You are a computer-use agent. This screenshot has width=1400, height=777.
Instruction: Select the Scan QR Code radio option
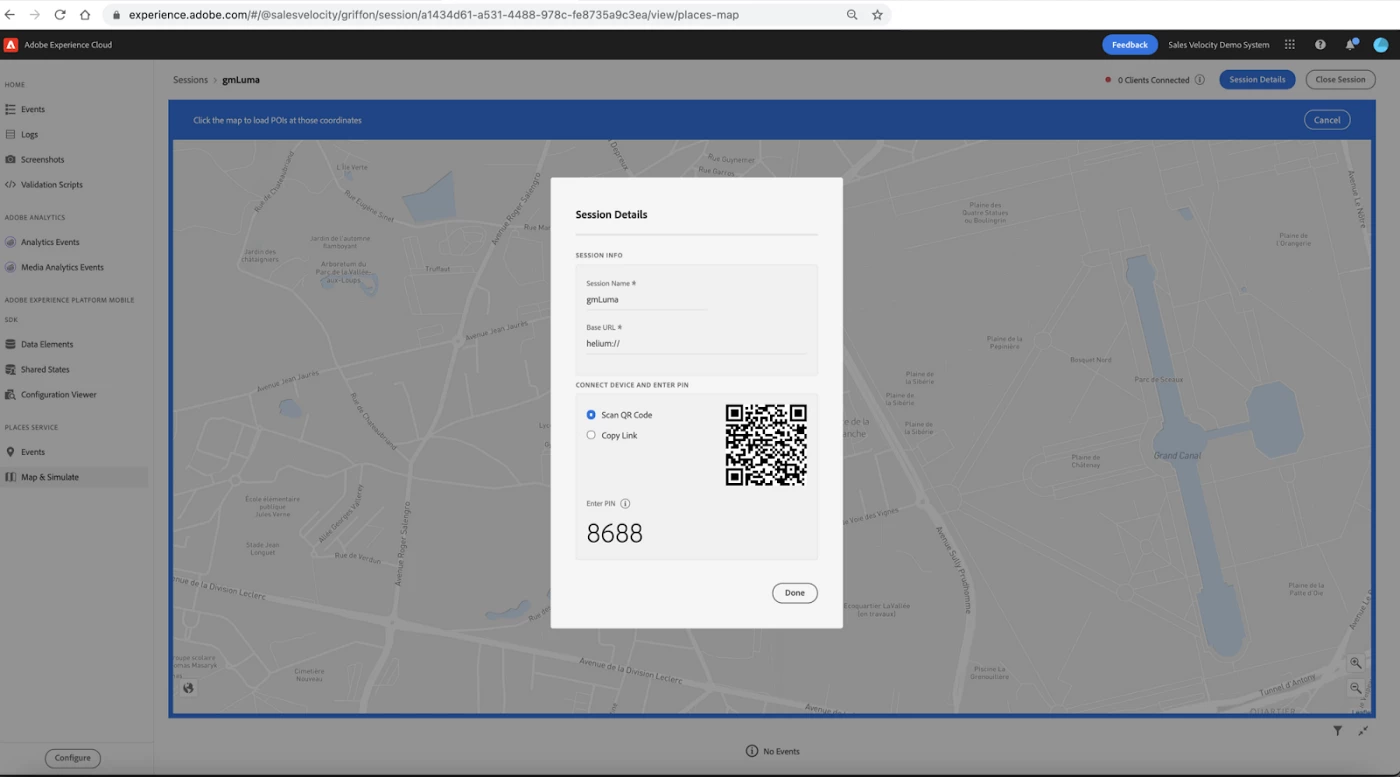tap(591, 415)
